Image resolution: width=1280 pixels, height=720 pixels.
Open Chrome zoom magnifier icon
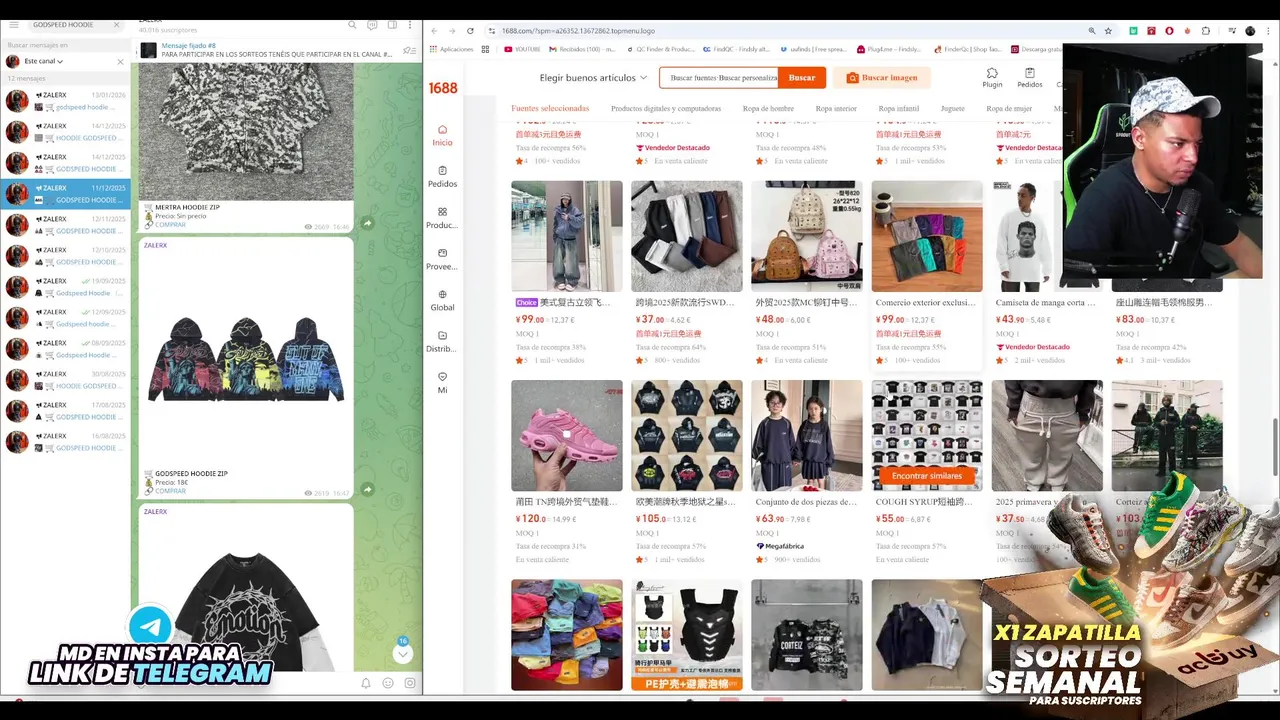point(1091,31)
